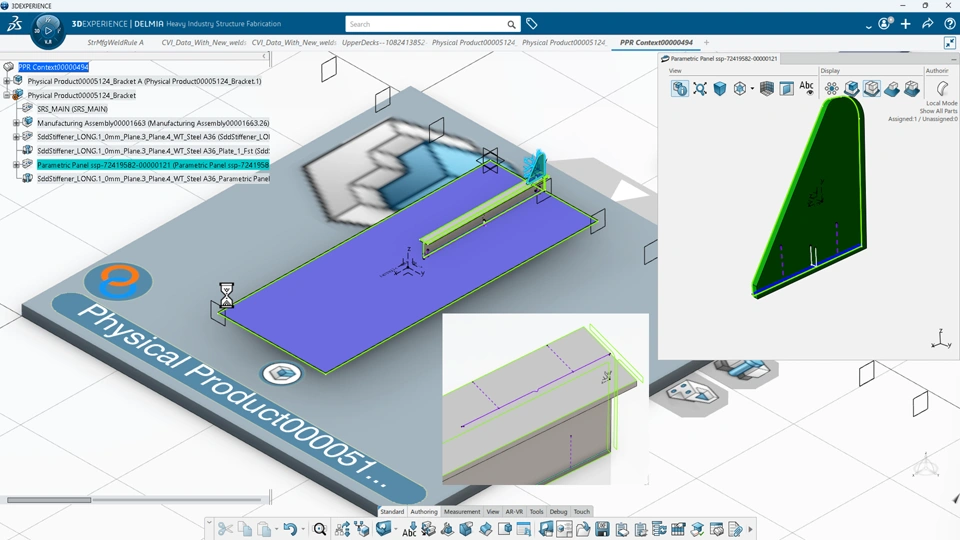Open the compass play button
Screen dimensions: 960x540
click(x=48, y=31)
